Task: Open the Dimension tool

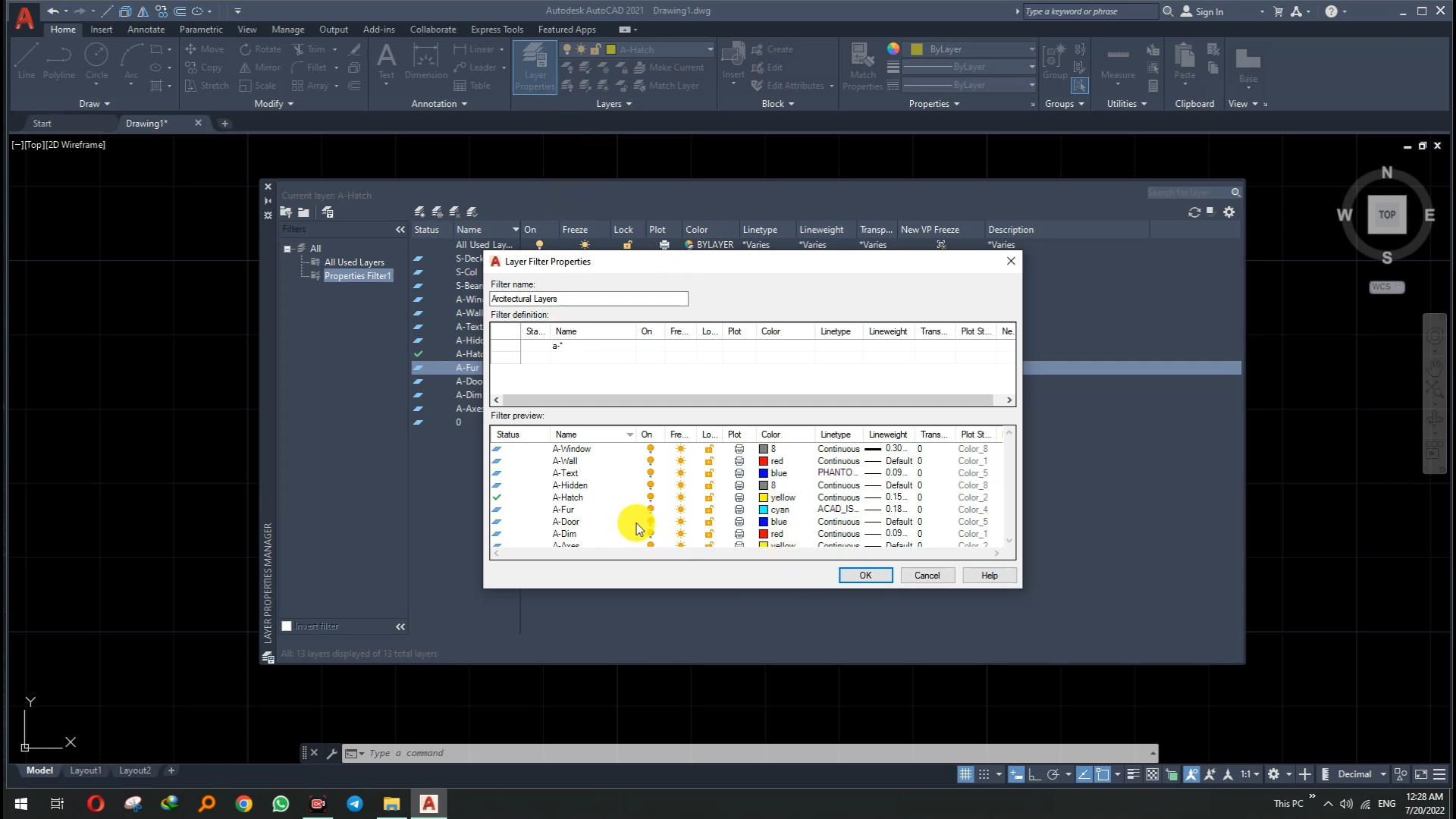Action: point(425,61)
